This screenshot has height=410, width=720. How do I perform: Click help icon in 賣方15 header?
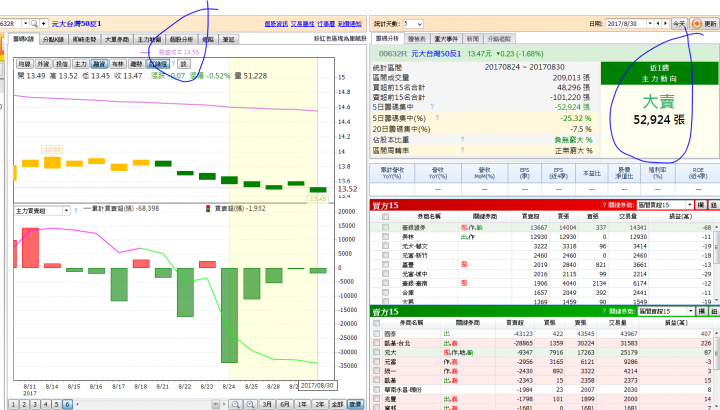(604, 311)
